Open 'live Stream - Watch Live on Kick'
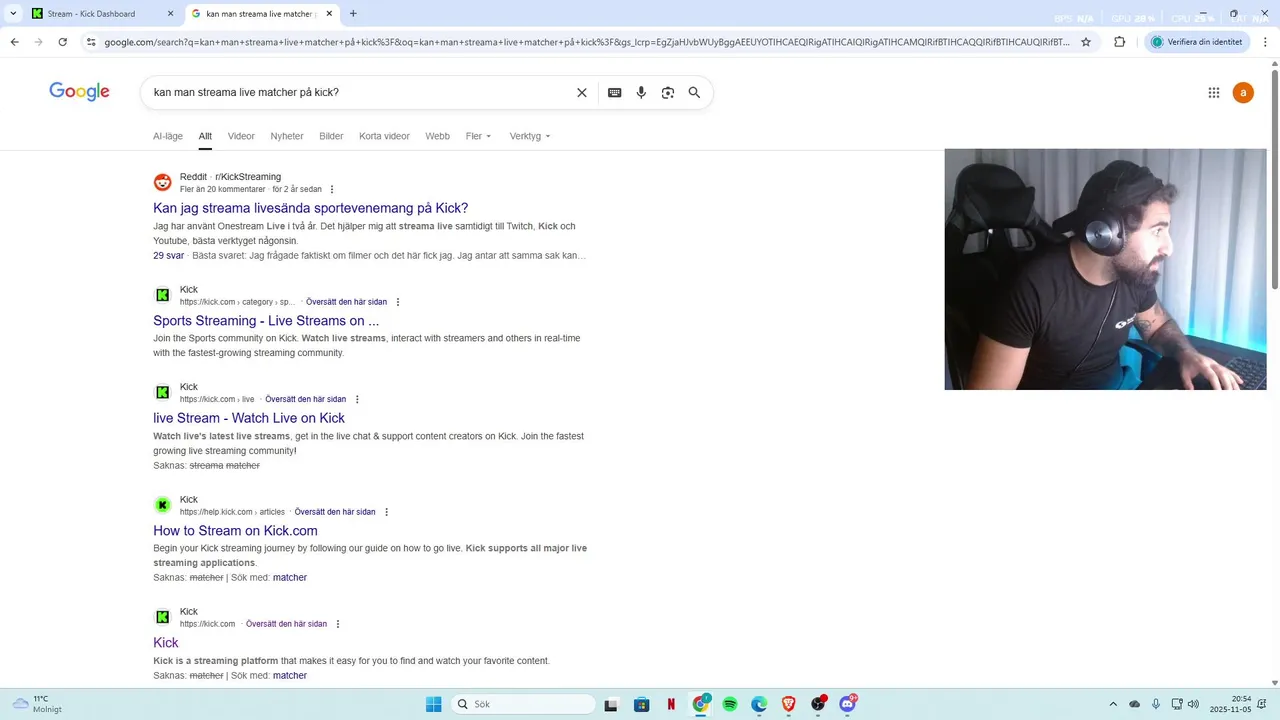 click(249, 418)
